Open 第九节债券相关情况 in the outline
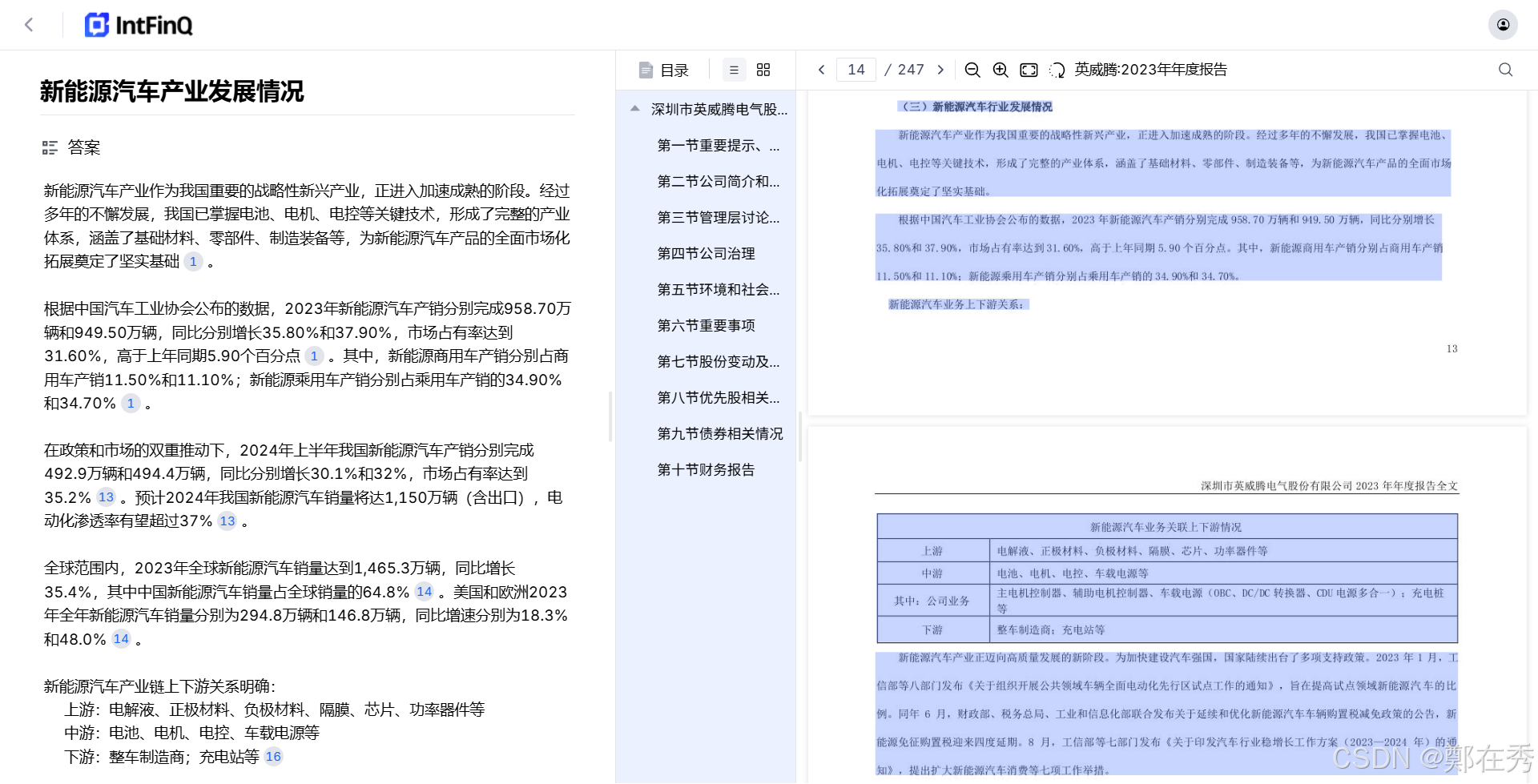1538x784 pixels. point(720,434)
